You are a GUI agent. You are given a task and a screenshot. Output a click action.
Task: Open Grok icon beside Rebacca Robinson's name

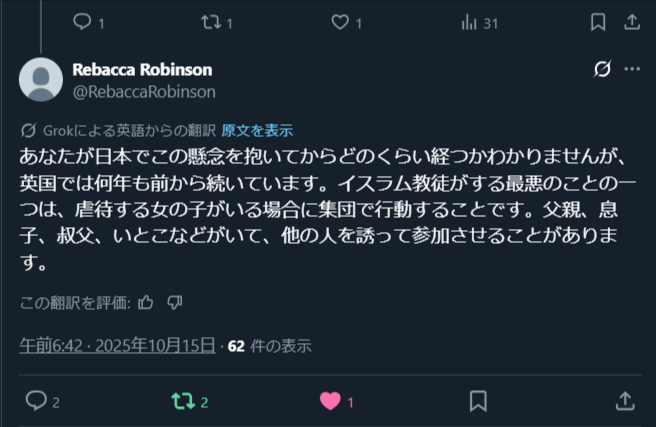(x=602, y=69)
